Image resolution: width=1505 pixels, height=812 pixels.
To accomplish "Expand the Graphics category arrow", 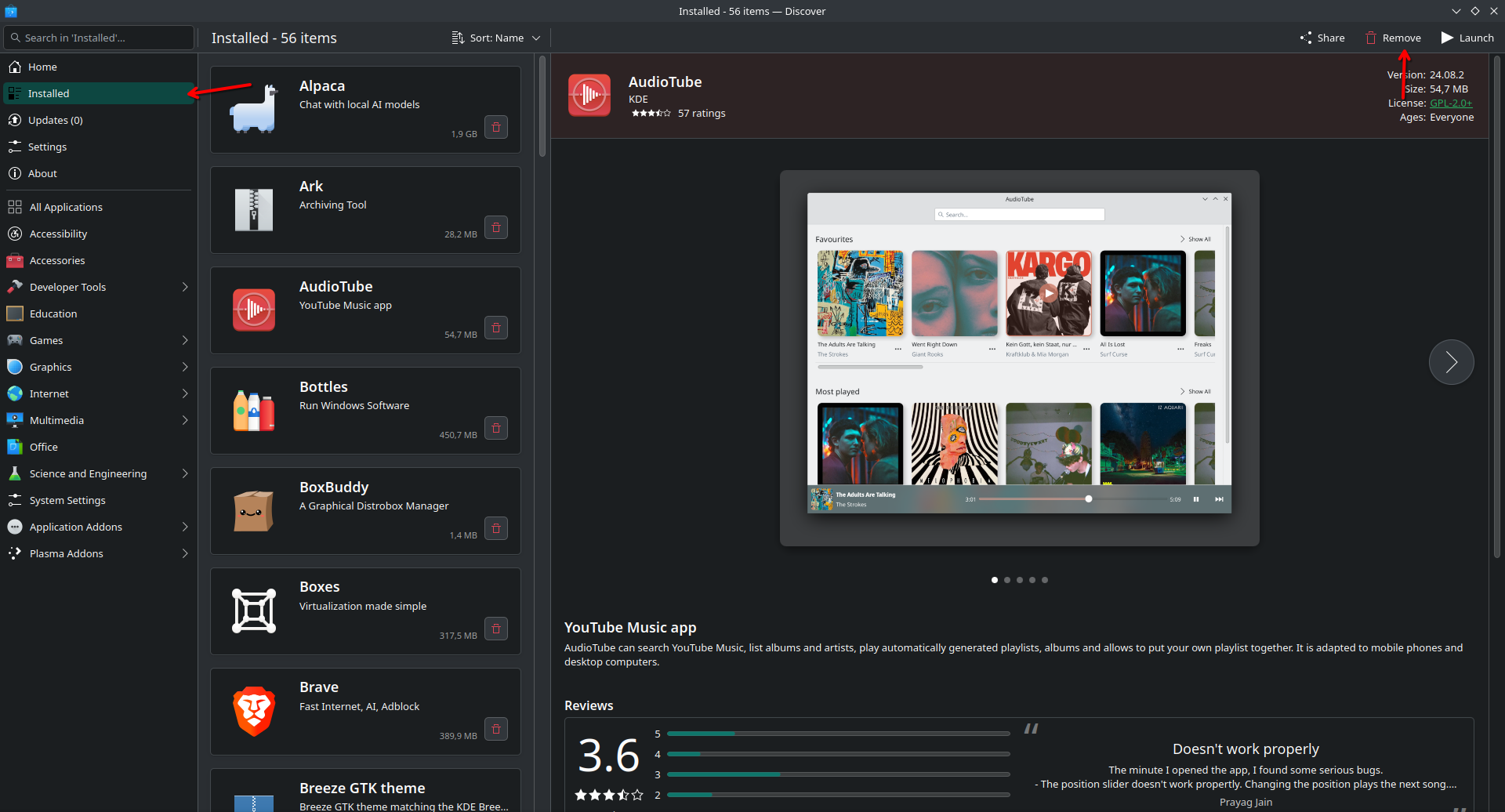I will [185, 367].
